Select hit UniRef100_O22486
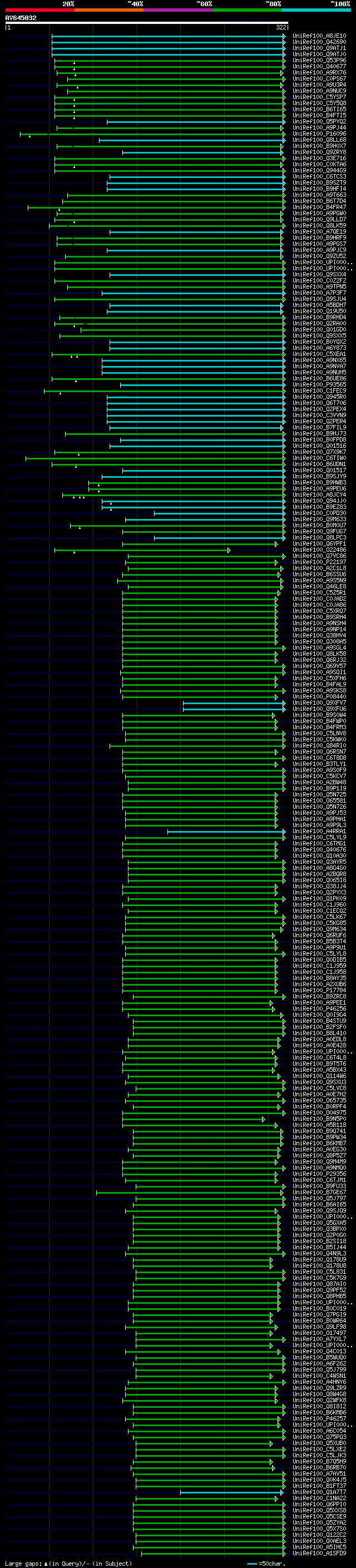 tap(319, 550)
